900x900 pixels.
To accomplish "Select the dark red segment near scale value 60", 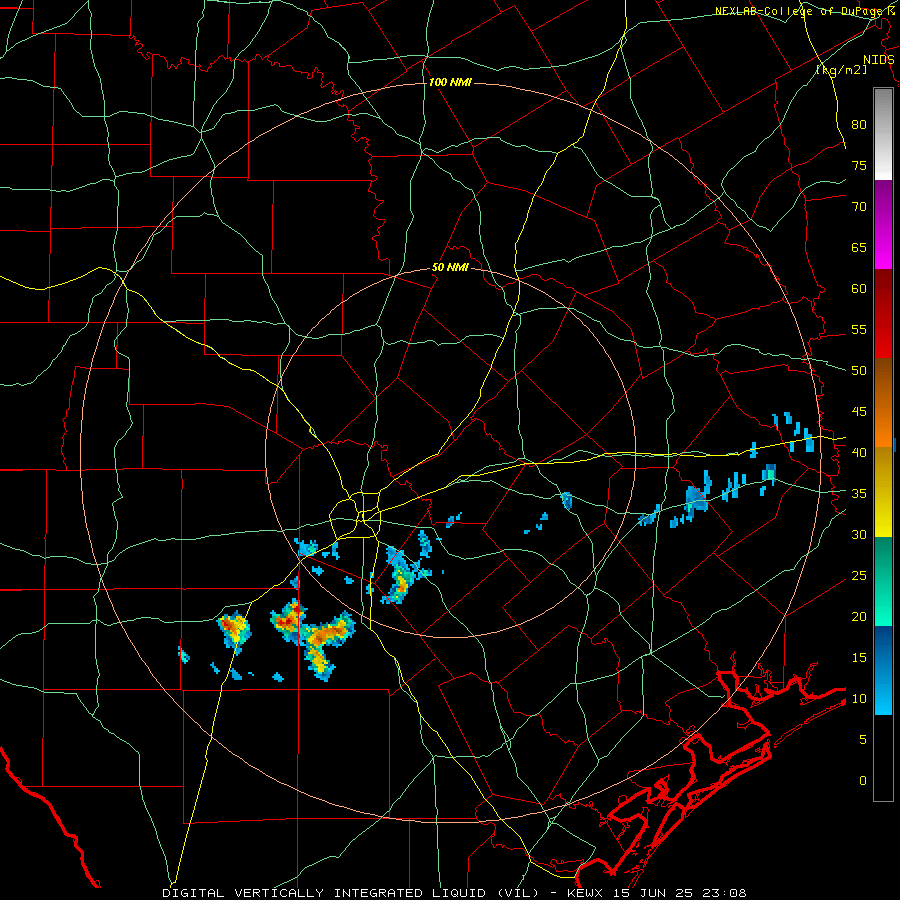I will tap(883, 293).
